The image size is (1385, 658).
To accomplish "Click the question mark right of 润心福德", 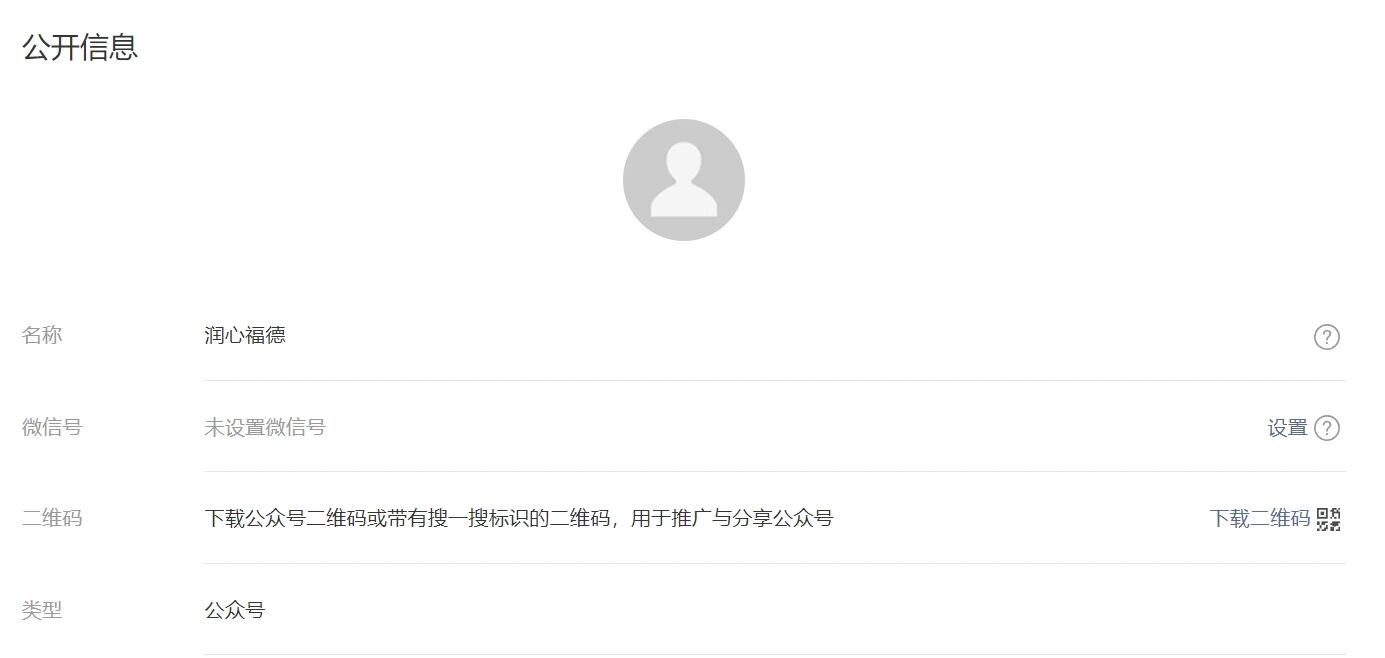I will (1327, 337).
